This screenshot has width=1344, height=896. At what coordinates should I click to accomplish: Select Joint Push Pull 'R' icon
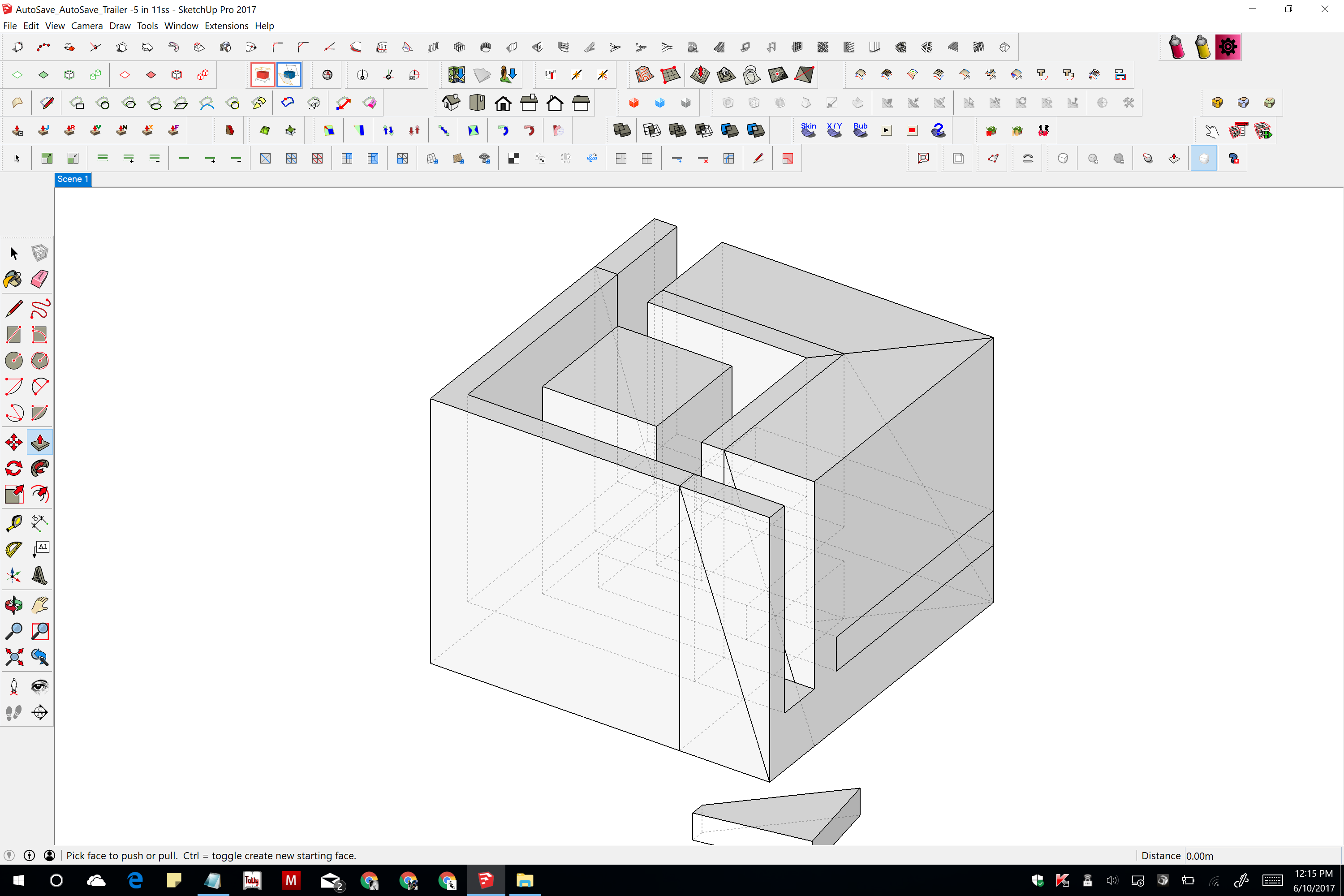click(69, 130)
